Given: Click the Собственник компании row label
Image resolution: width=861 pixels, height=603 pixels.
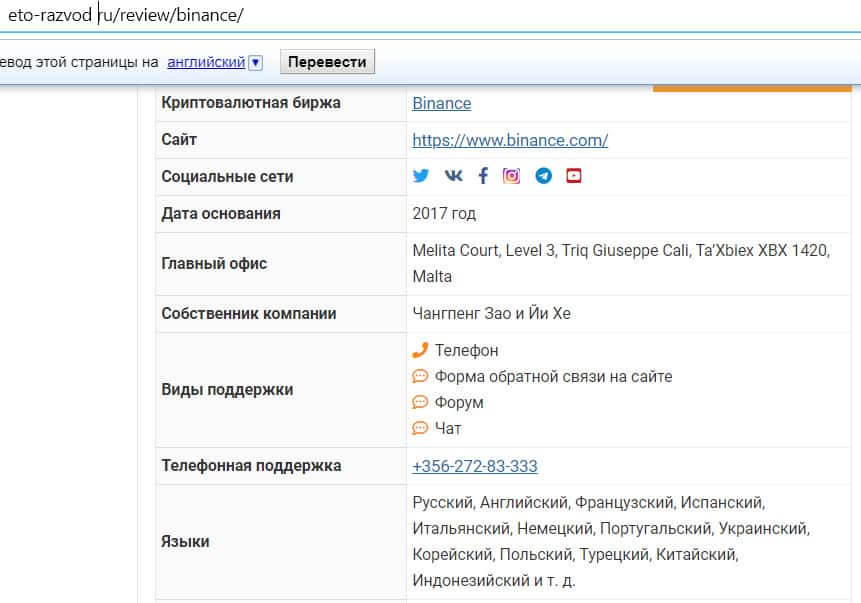Looking at the screenshot, I should [x=249, y=313].
